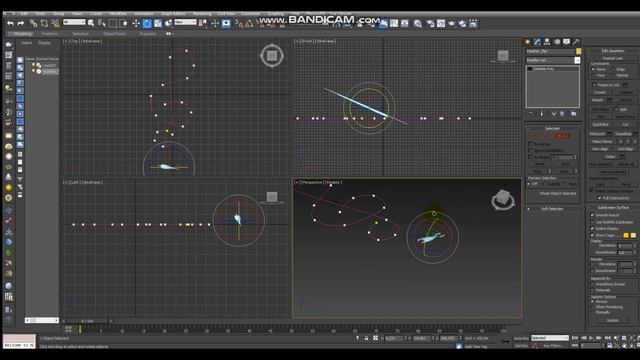Switch to the Object Paint ribbon tab

pyautogui.click(x=114, y=34)
